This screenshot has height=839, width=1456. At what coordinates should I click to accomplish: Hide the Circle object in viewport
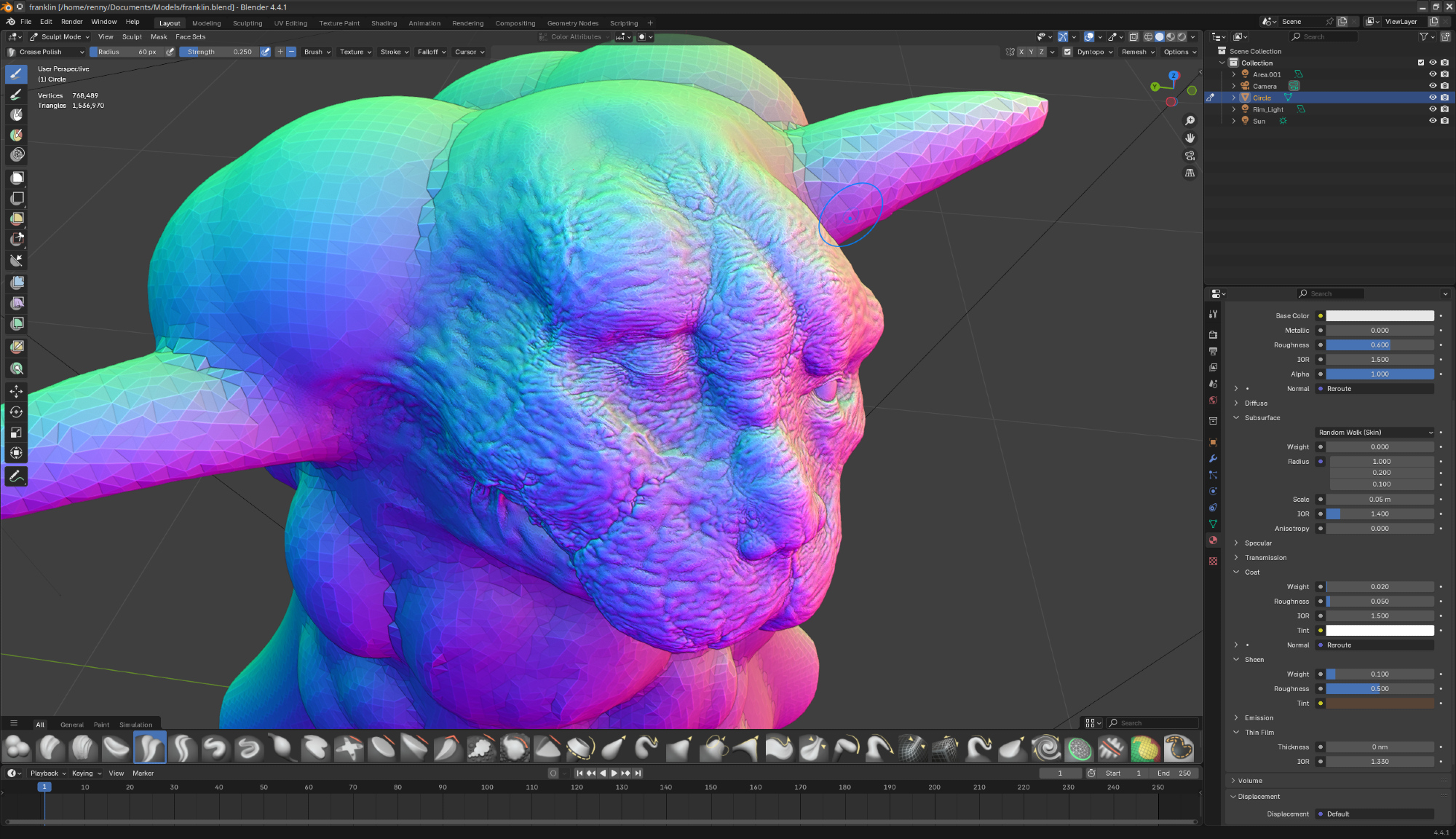1432,98
